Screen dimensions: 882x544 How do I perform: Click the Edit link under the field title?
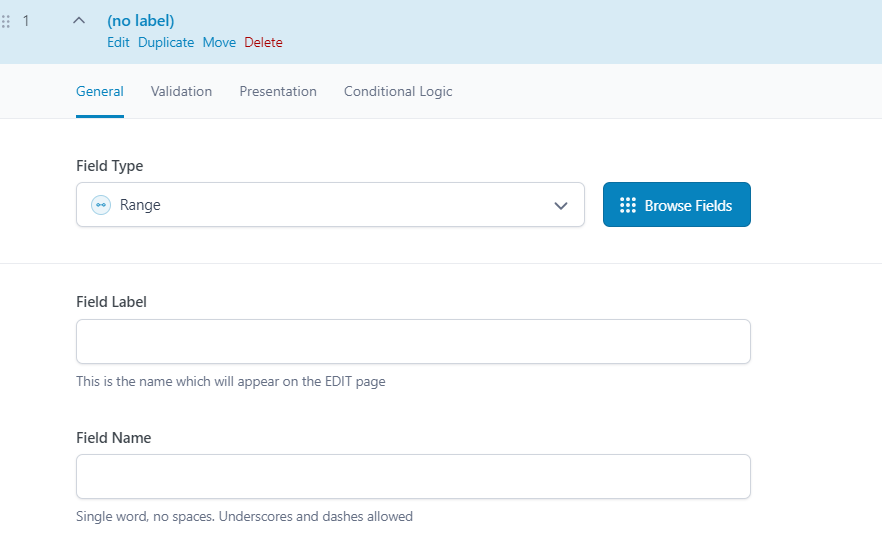pyautogui.click(x=118, y=43)
